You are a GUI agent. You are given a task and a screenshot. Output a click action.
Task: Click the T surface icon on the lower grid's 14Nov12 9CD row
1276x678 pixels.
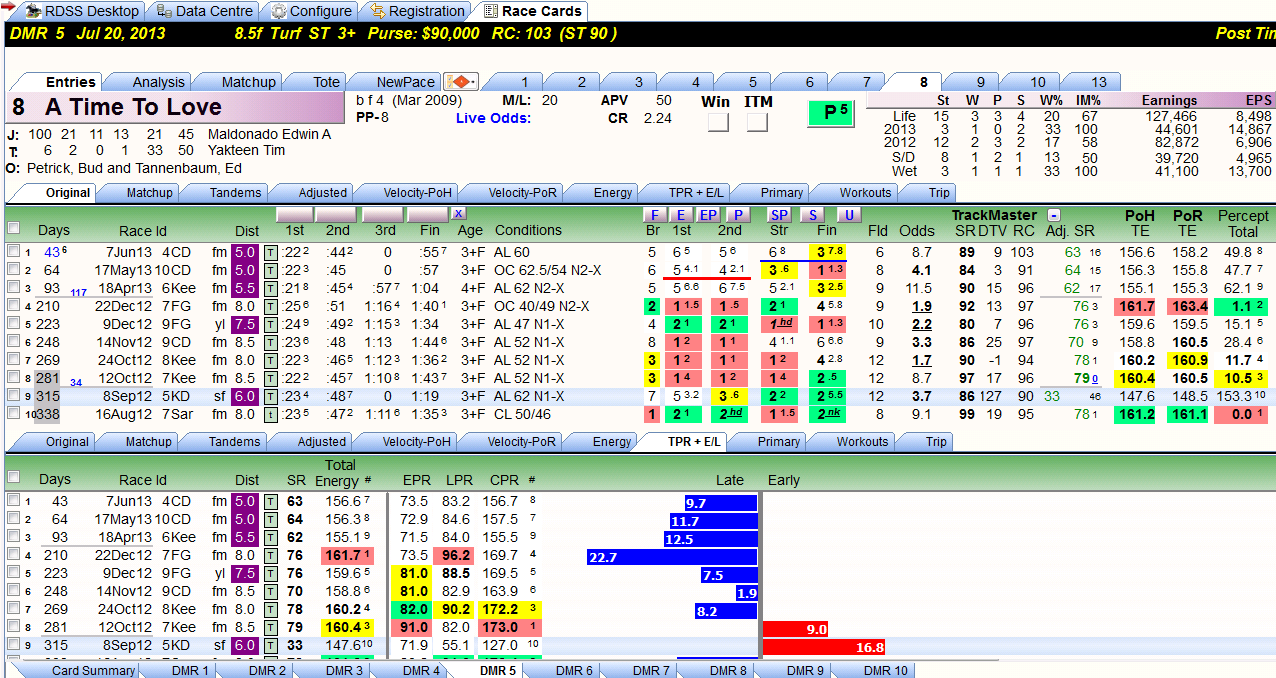coord(270,591)
